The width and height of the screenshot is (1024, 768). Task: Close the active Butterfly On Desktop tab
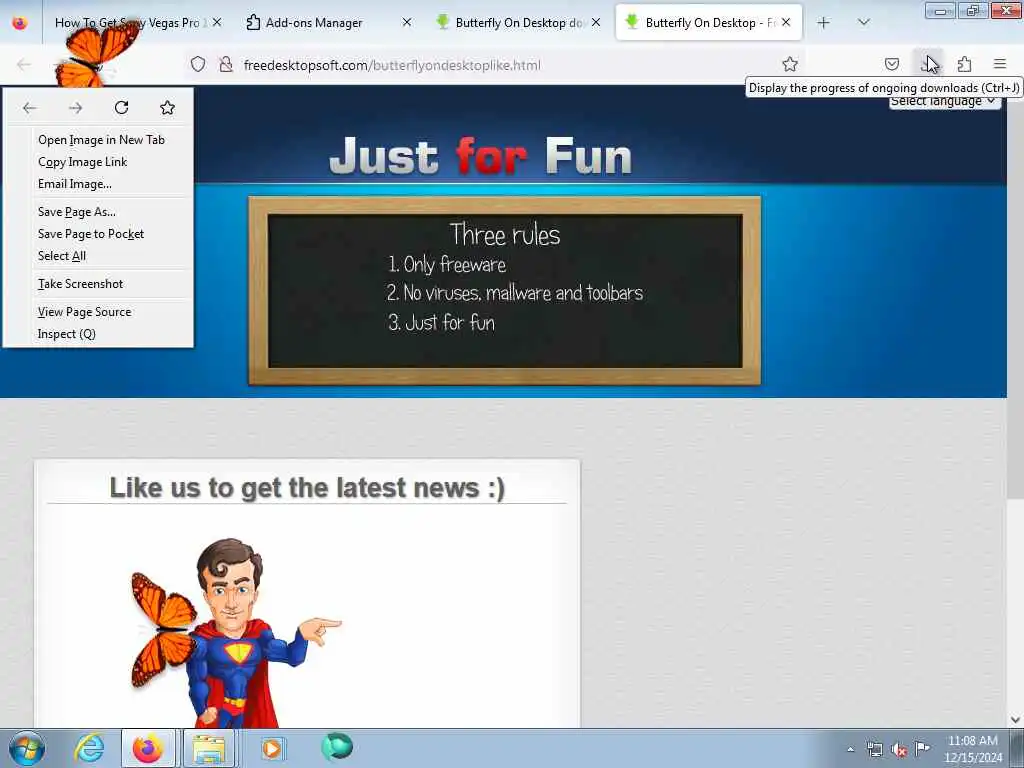click(x=786, y=22)
